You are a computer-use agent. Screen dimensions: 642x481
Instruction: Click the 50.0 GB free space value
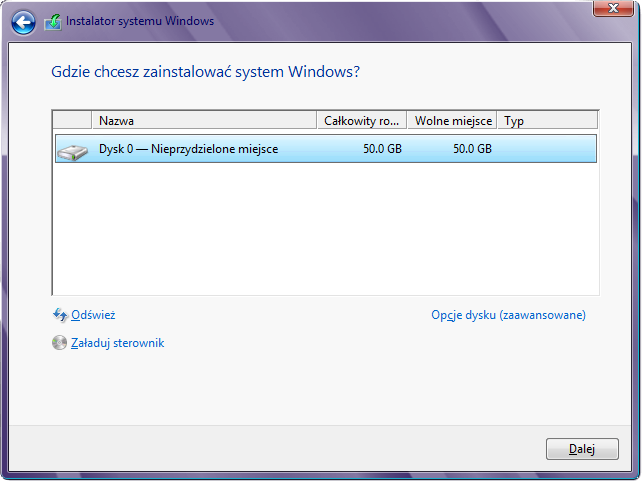[x=472, y=149]
